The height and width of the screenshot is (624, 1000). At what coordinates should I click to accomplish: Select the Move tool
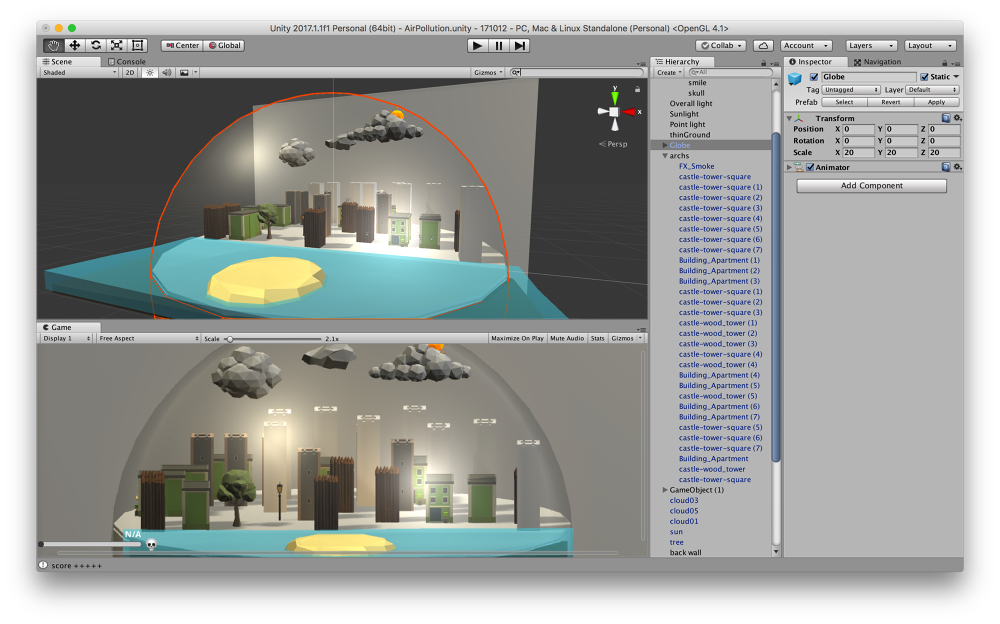pyautogui.click(x=74, y=45)
